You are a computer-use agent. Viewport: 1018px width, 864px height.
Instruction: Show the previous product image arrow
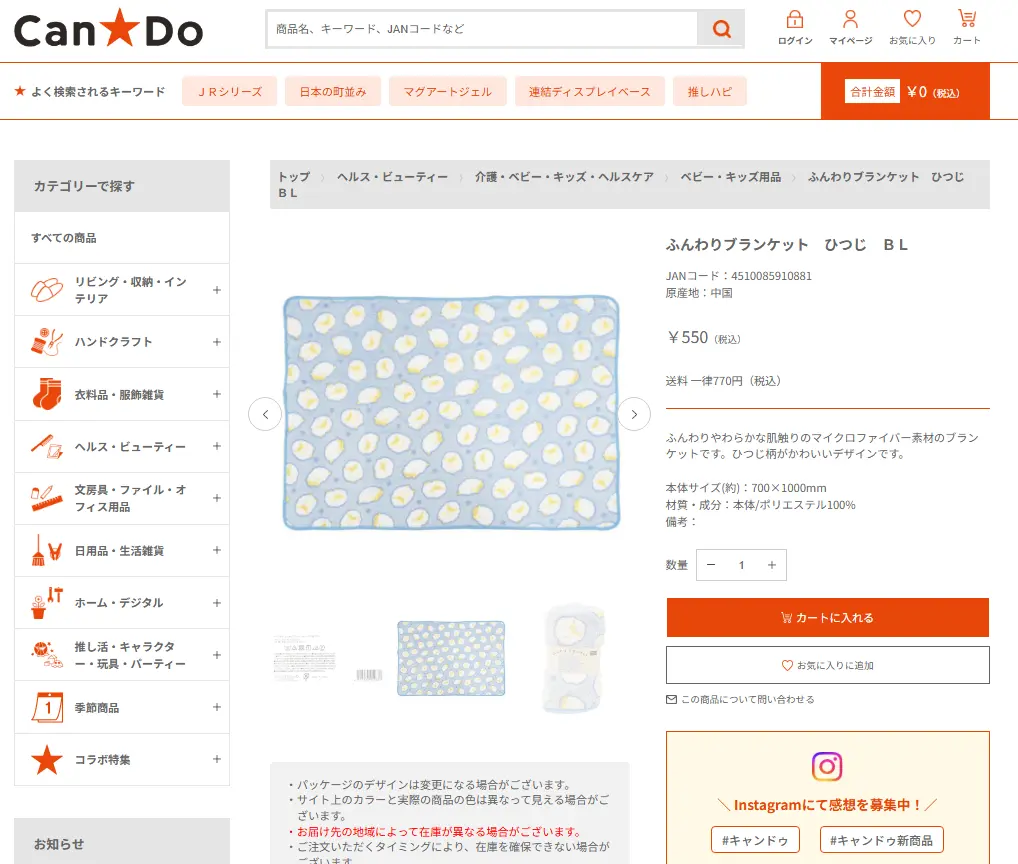point(265,414)
